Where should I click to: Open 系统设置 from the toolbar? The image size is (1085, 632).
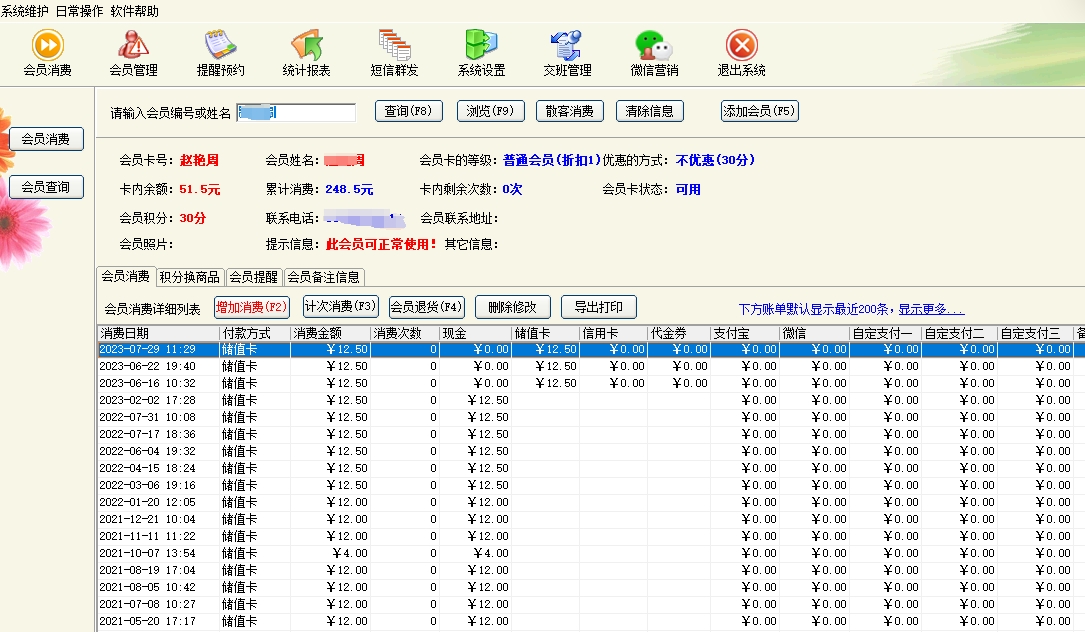[481, 46]
